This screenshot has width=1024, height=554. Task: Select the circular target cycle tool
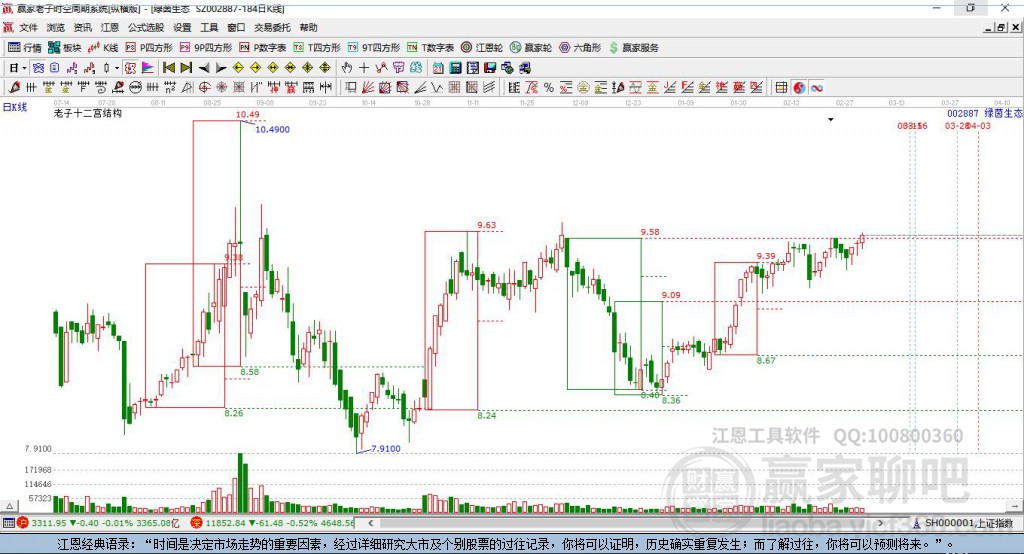(204, 88)
